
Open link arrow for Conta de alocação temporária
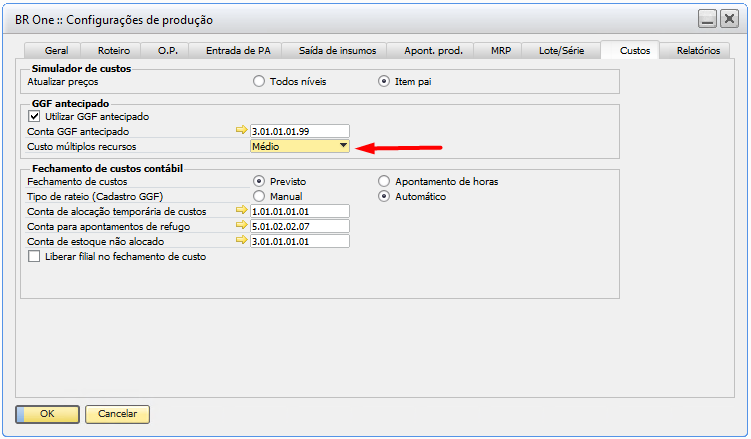pyautogui.click(x=241, y=210)
